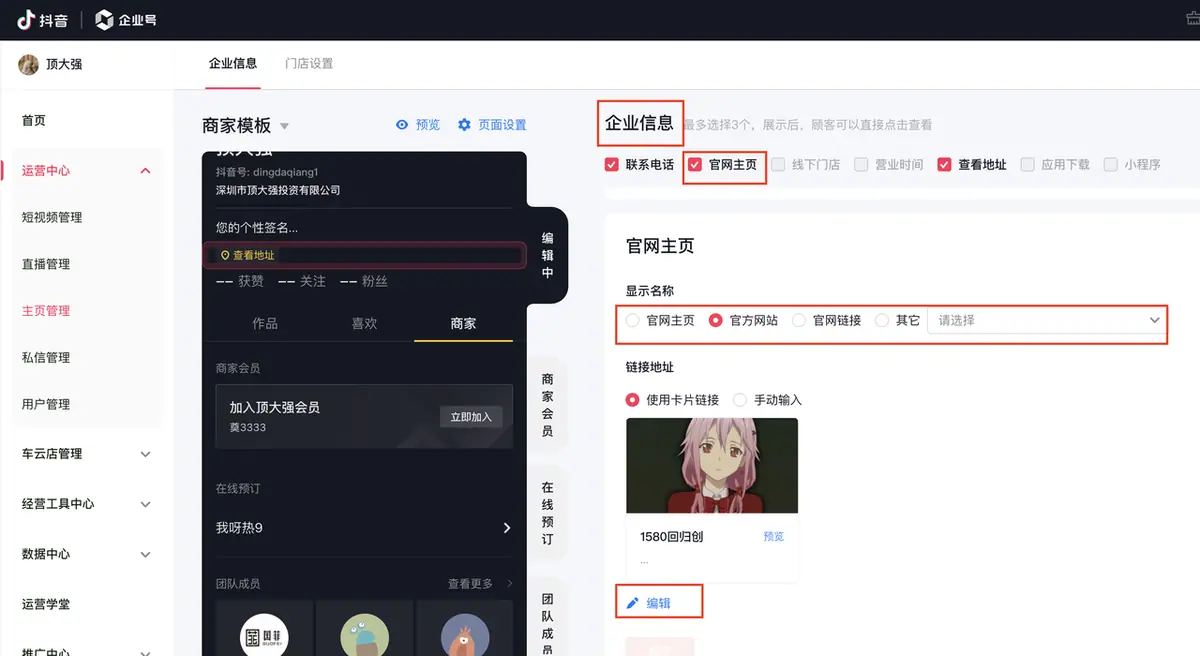Select the 其它 radio option
This screenshot has width=1200, height=656.
click(882, 321)
